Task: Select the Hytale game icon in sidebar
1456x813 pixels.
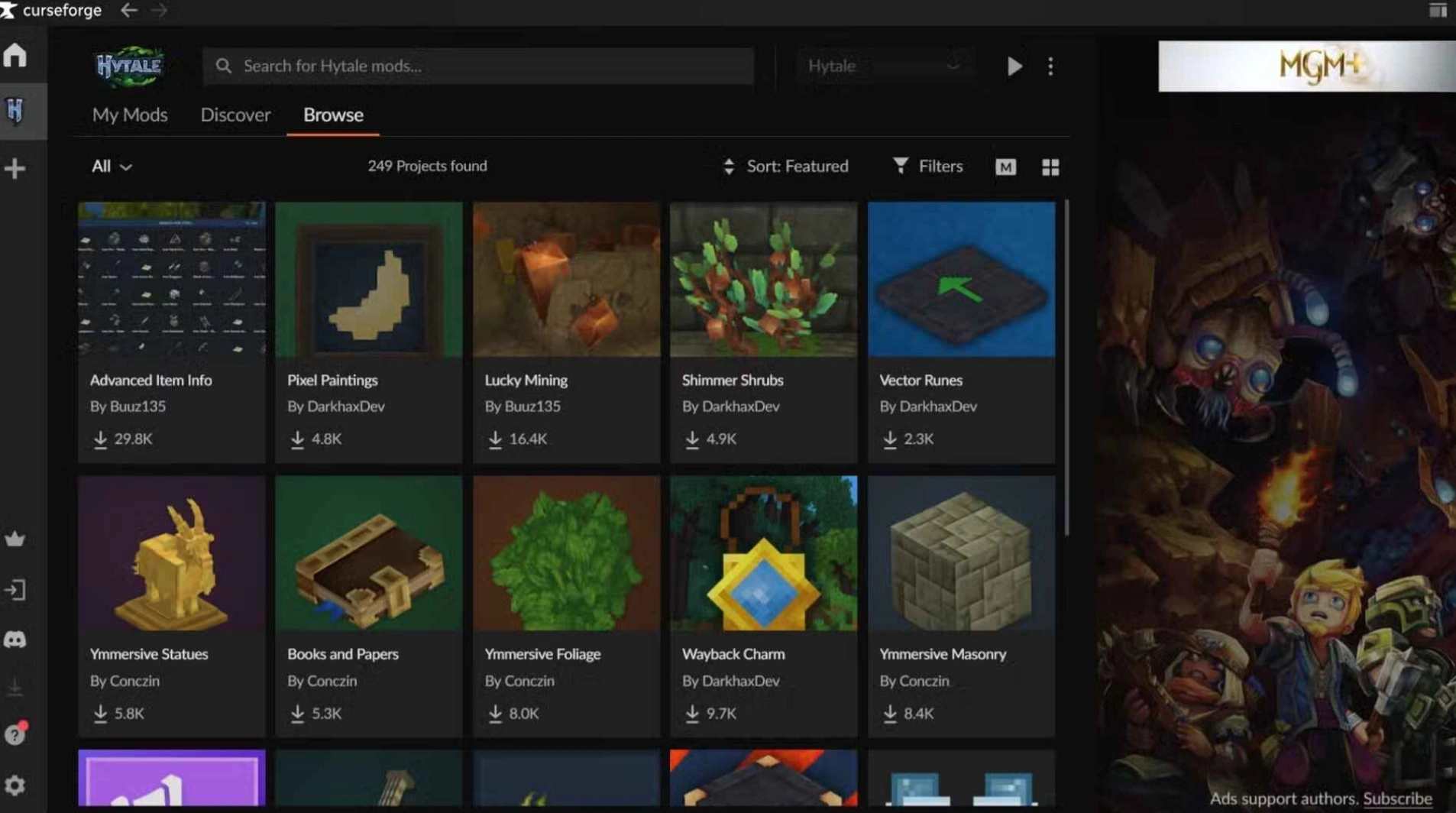Action: (x=15, y=111)
